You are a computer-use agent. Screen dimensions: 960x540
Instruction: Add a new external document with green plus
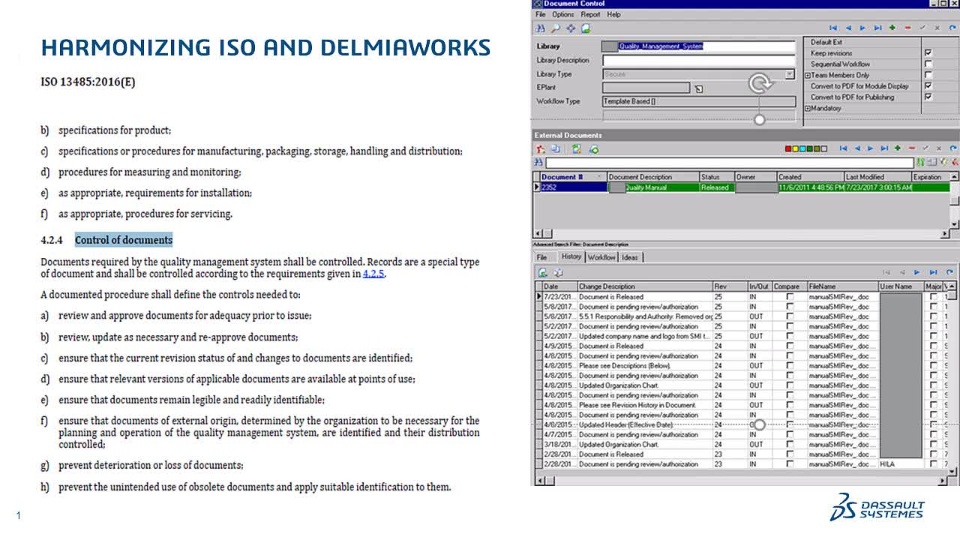click(x=898, y=148)
